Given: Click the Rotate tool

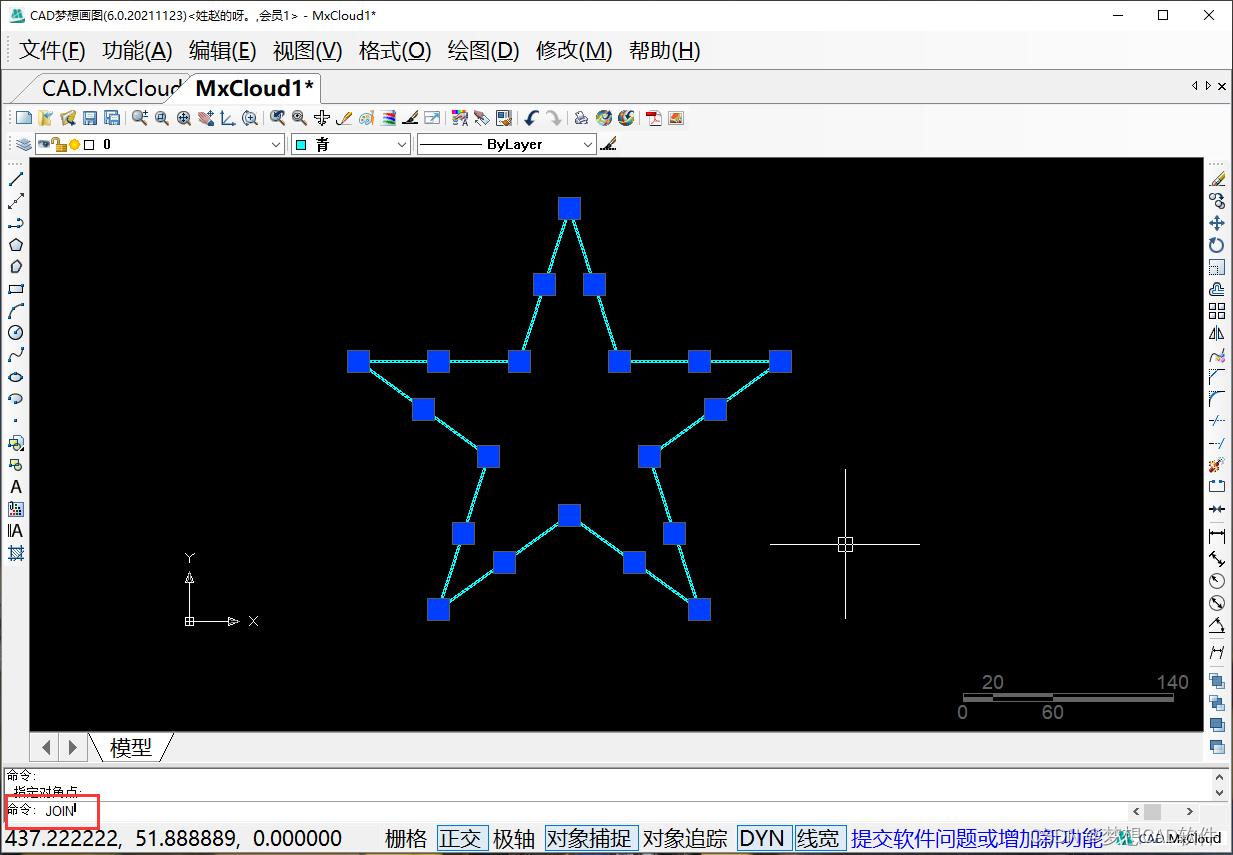Looking at the screenshot, I should tap(1217, 245).
